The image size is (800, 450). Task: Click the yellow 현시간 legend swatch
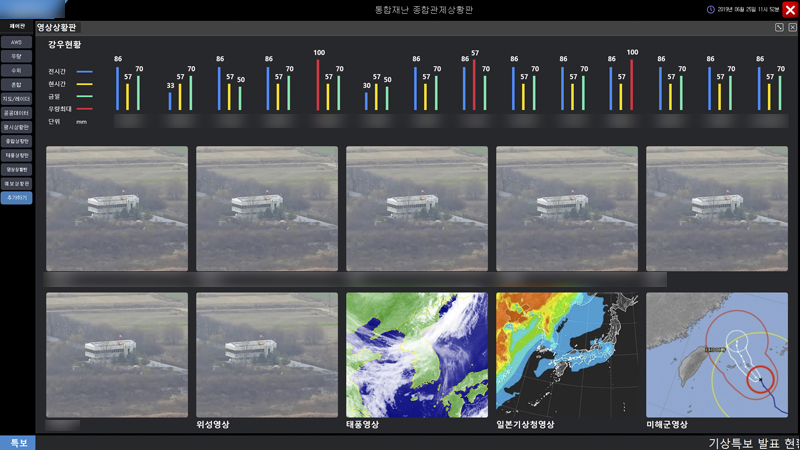(x=84, y=84)
